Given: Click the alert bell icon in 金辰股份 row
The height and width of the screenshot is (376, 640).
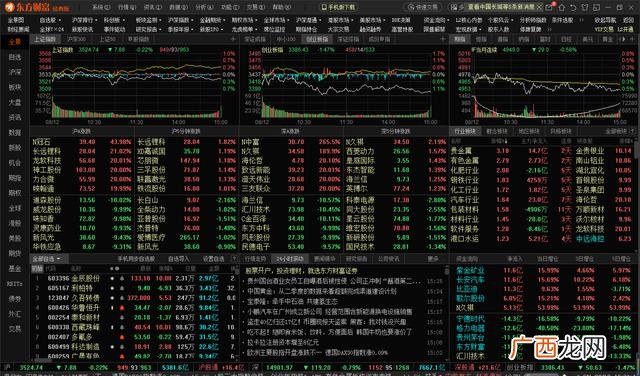Looking at the screenshot, I should tap(122, 278).
